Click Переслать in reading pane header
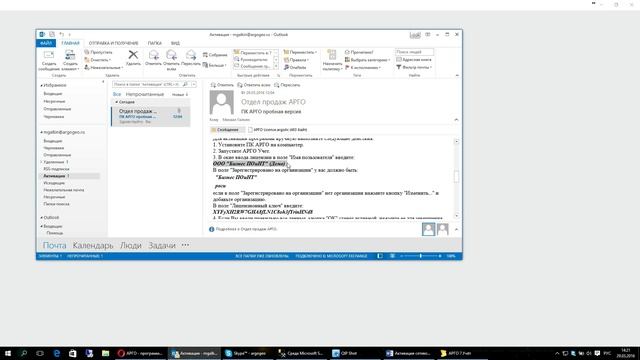Image resolution: width=640 pixels, height=360 pixels. [287, 85]
